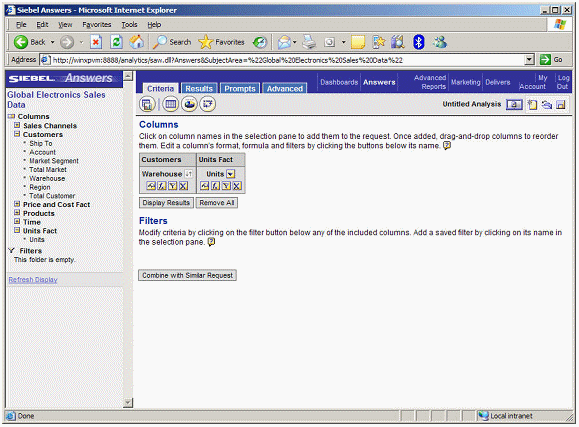Open format column properties for Warehouse

151,186
